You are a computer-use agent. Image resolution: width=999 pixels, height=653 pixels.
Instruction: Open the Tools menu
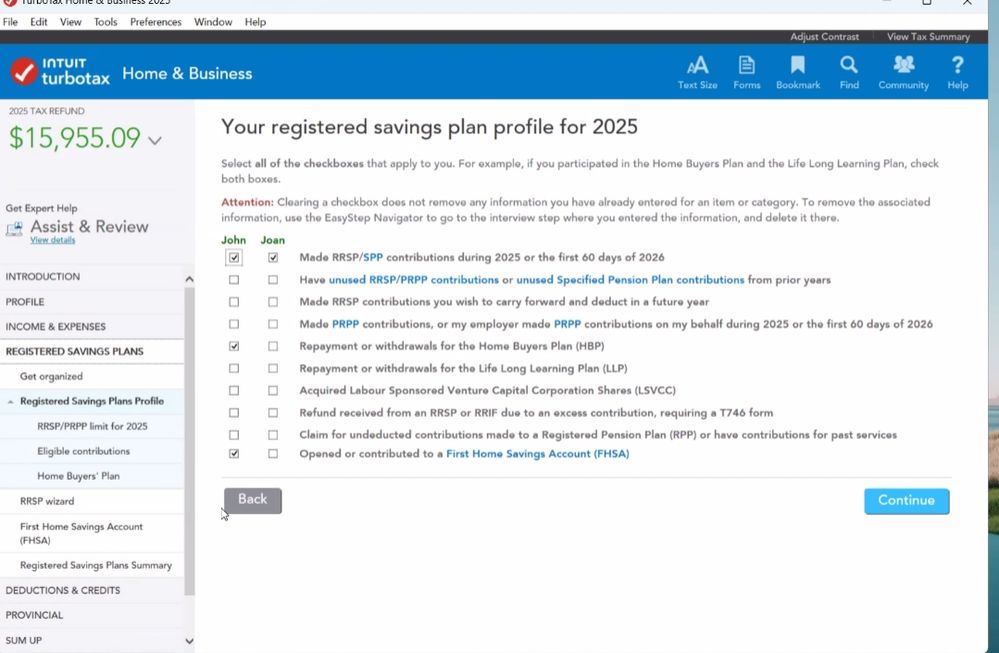[105, 22]
